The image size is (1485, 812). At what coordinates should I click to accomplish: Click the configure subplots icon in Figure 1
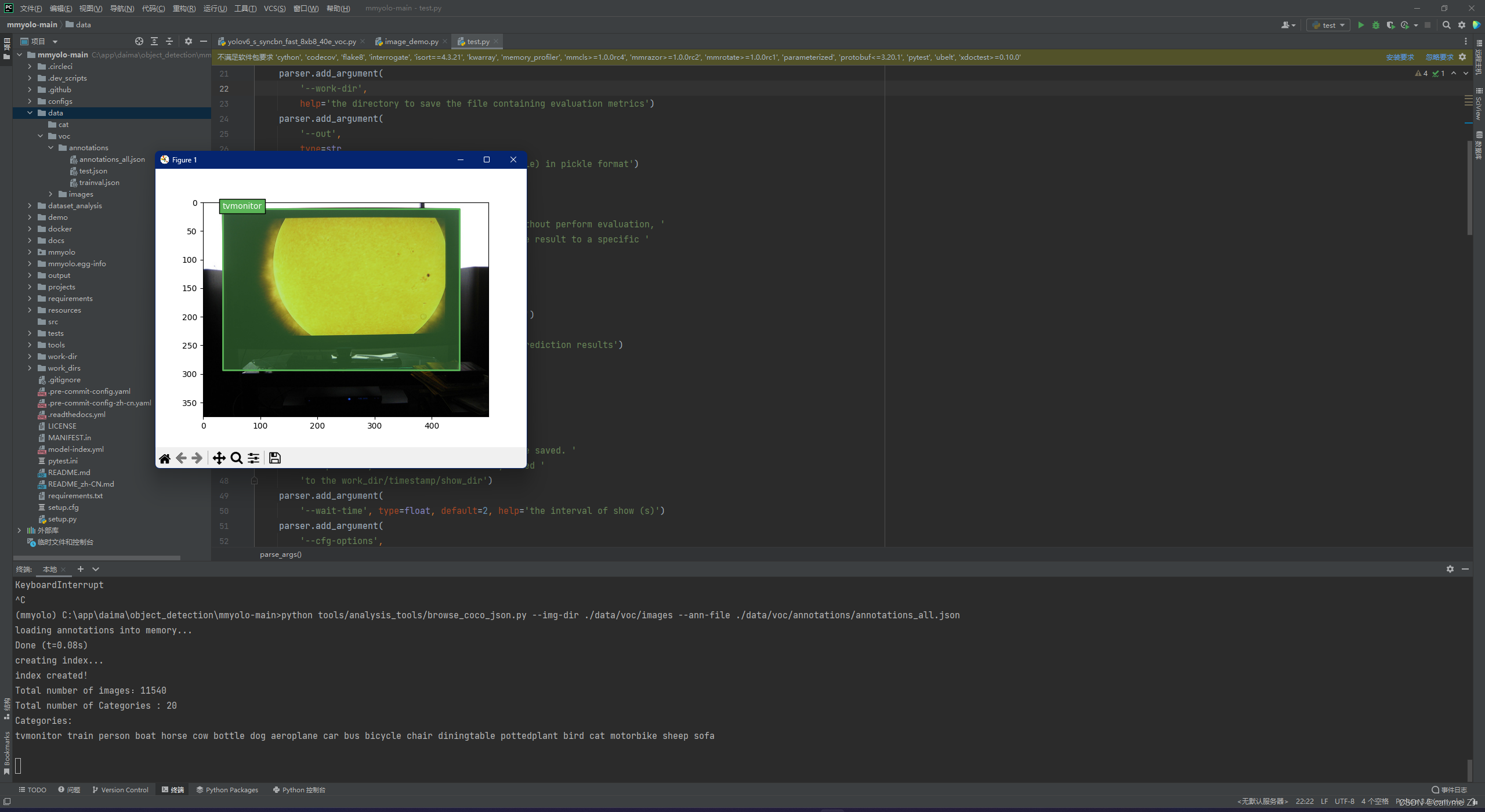point(254,458)
